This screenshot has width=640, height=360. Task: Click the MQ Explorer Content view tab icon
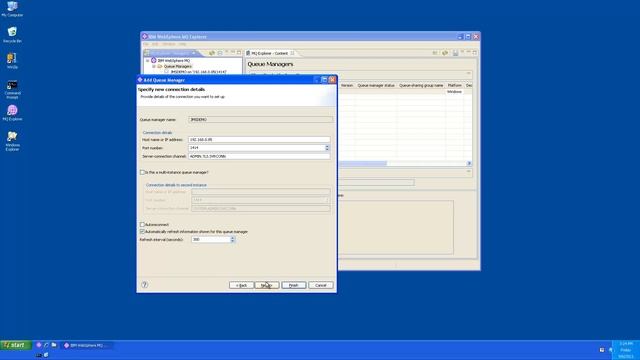(x=248, y=53)
